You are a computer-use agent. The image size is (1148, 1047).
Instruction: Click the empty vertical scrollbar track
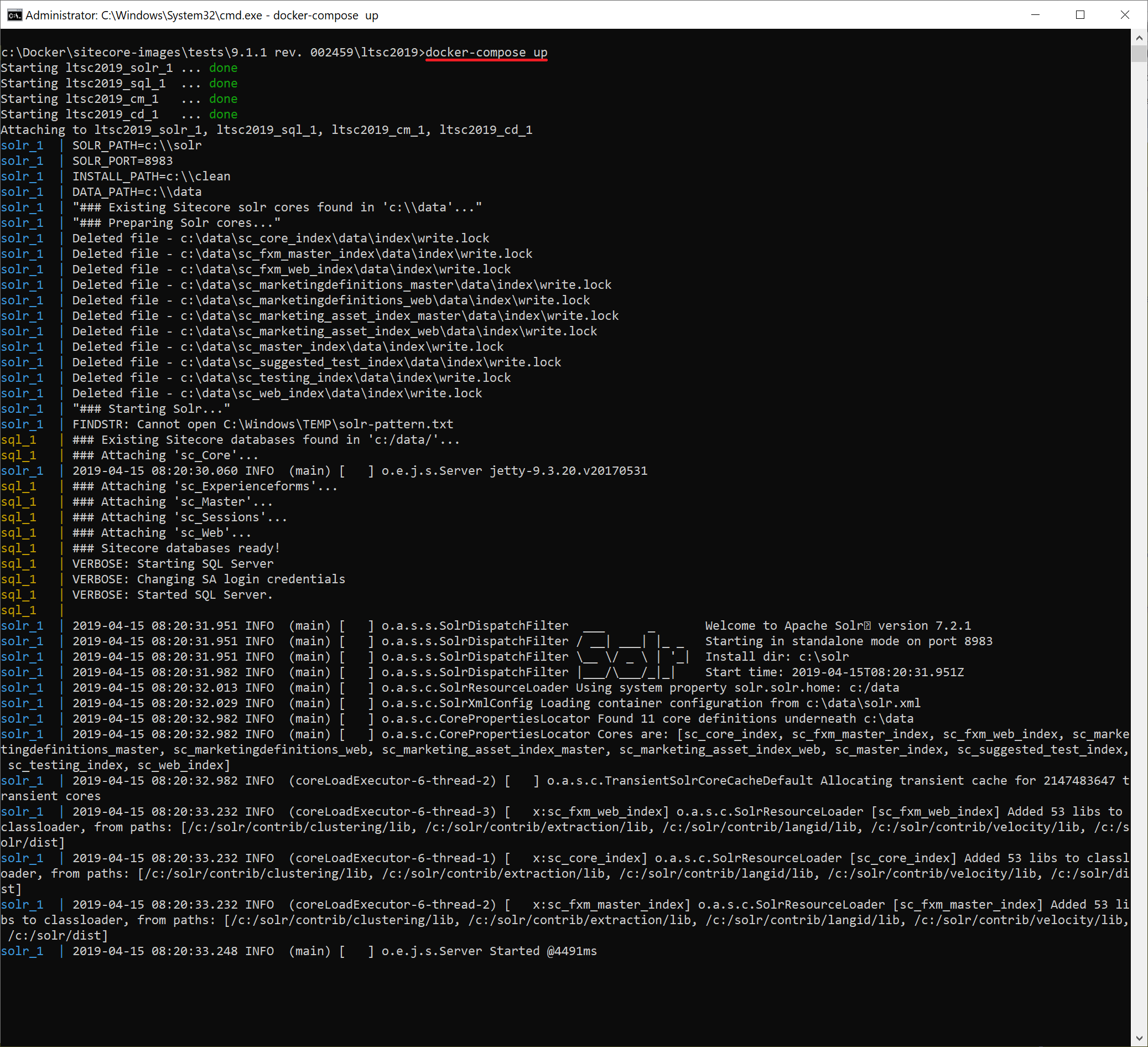coord(1139,512)
